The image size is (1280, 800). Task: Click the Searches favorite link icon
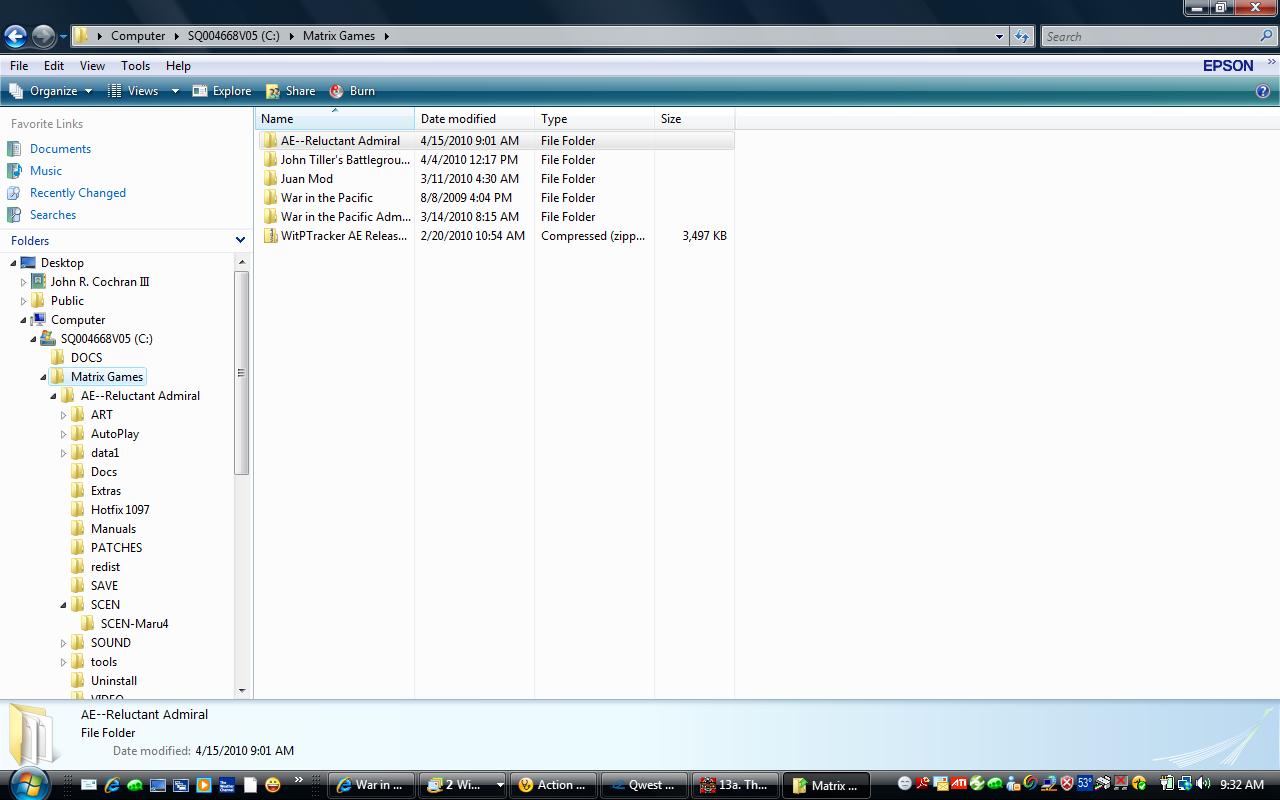pyautogui.click(x=14, y=215)
